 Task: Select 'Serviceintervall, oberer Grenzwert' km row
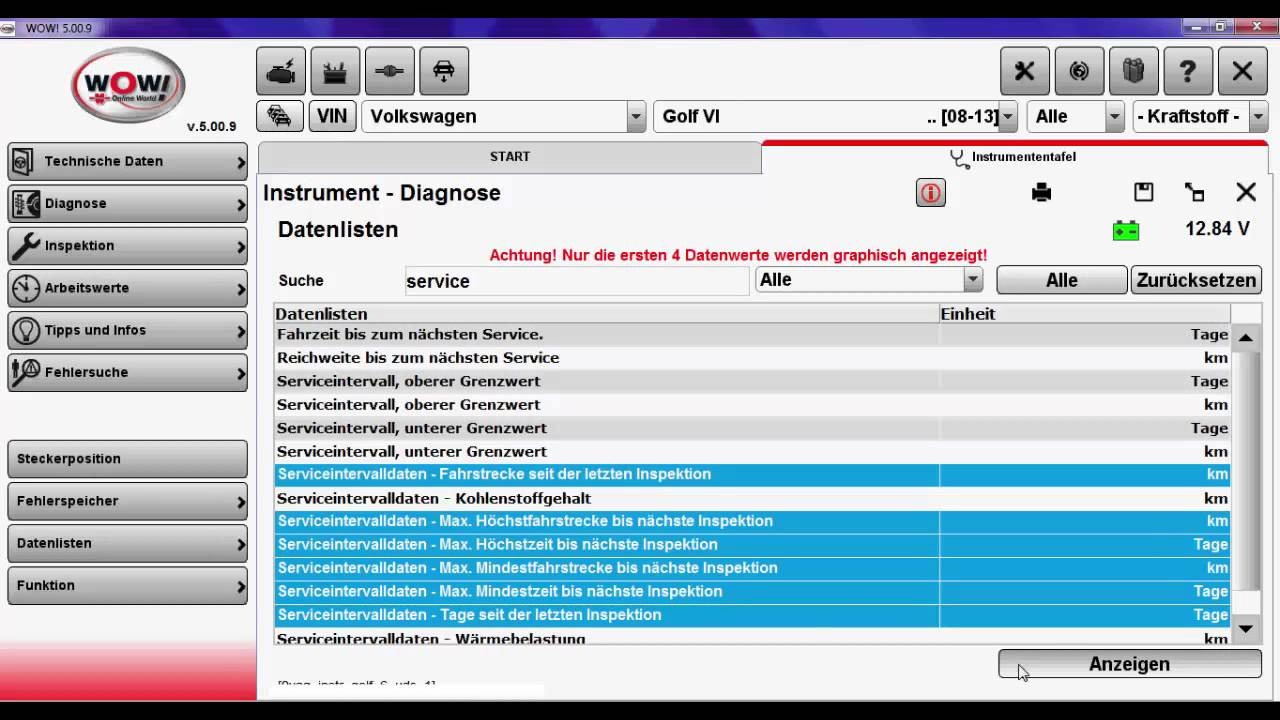click(752, 405)
